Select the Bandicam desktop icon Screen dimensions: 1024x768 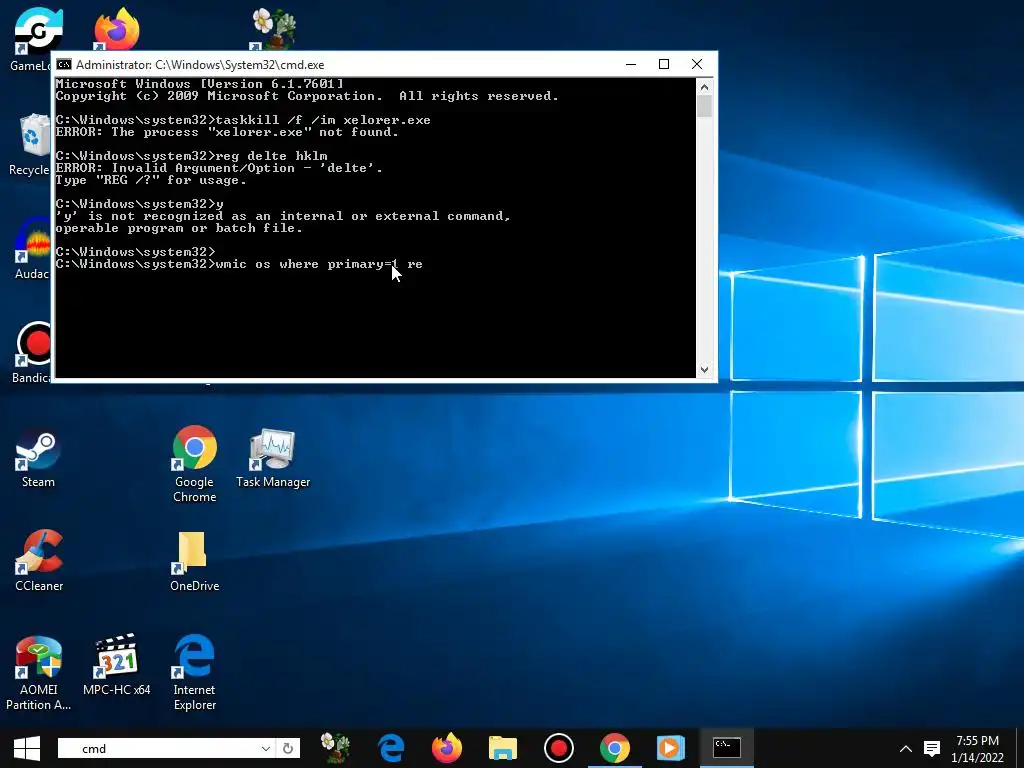[31, 353]
